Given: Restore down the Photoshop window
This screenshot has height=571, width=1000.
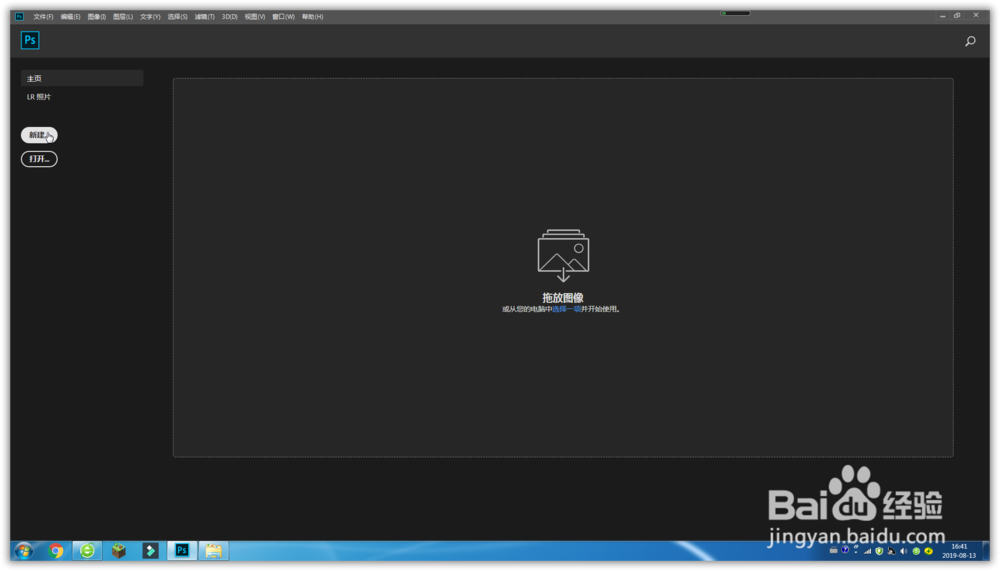Looking at the screenshot, I should [957, 15].
